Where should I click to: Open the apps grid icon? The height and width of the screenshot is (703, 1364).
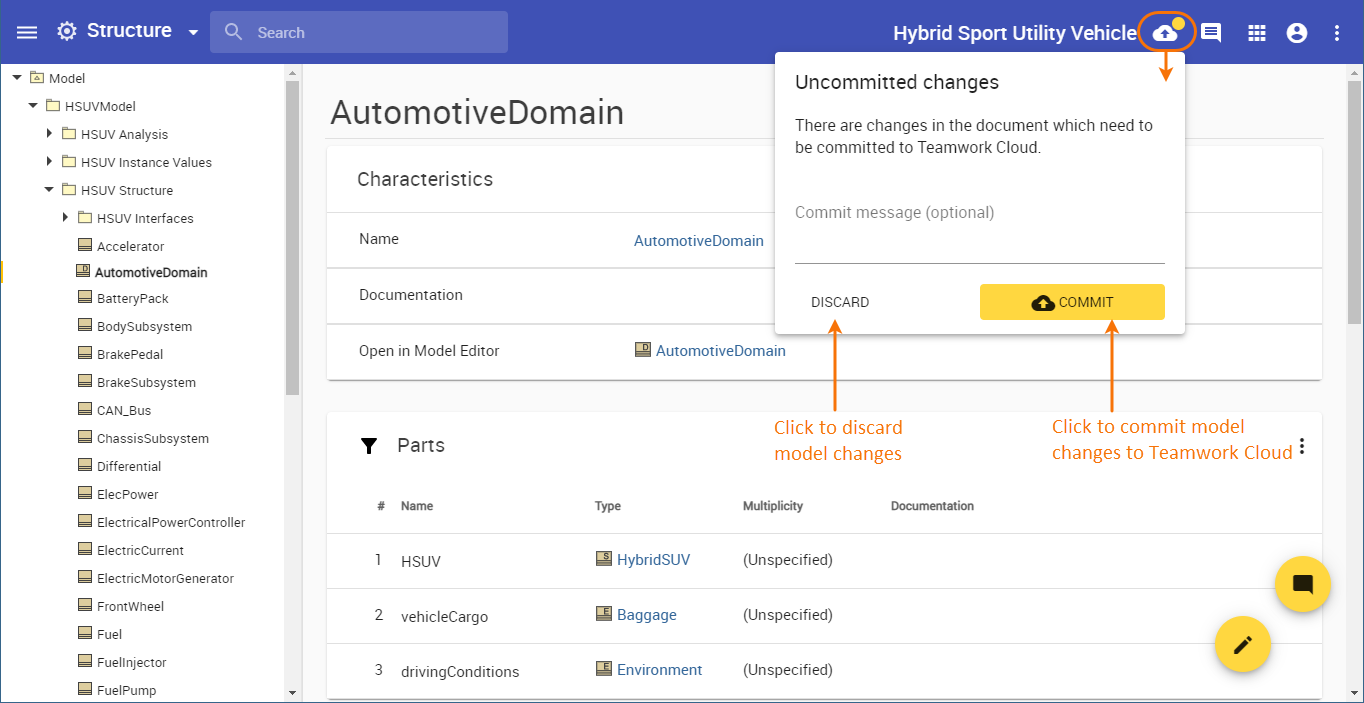1257,33
